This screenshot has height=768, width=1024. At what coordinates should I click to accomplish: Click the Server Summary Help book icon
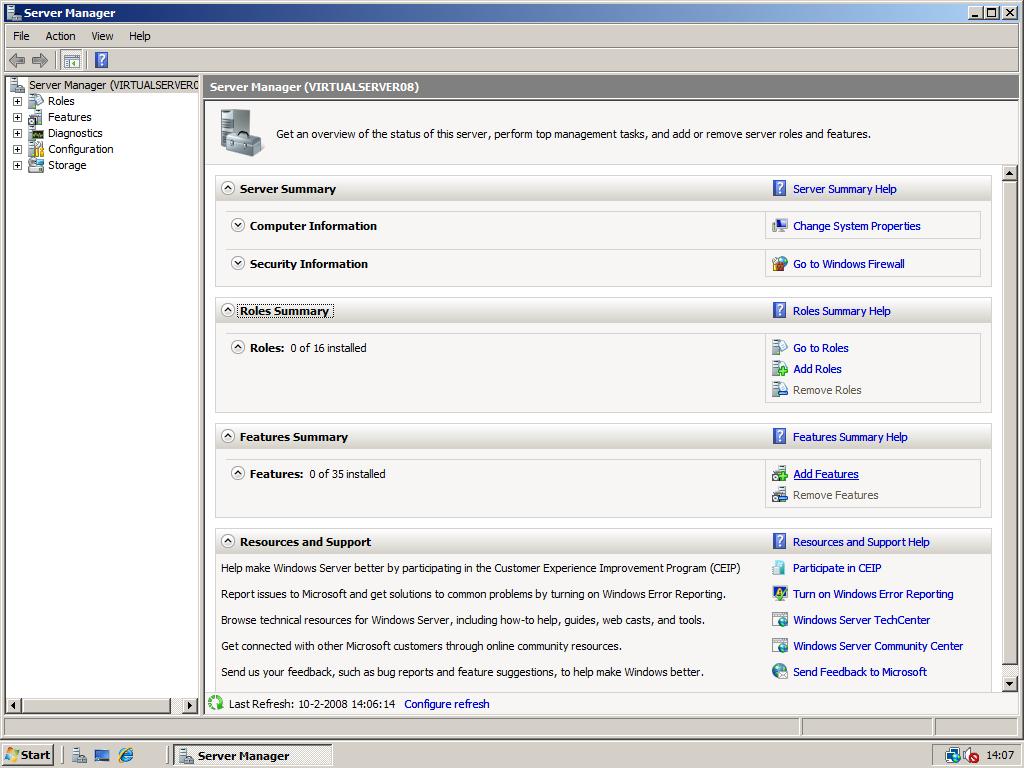tap(779, 188)
